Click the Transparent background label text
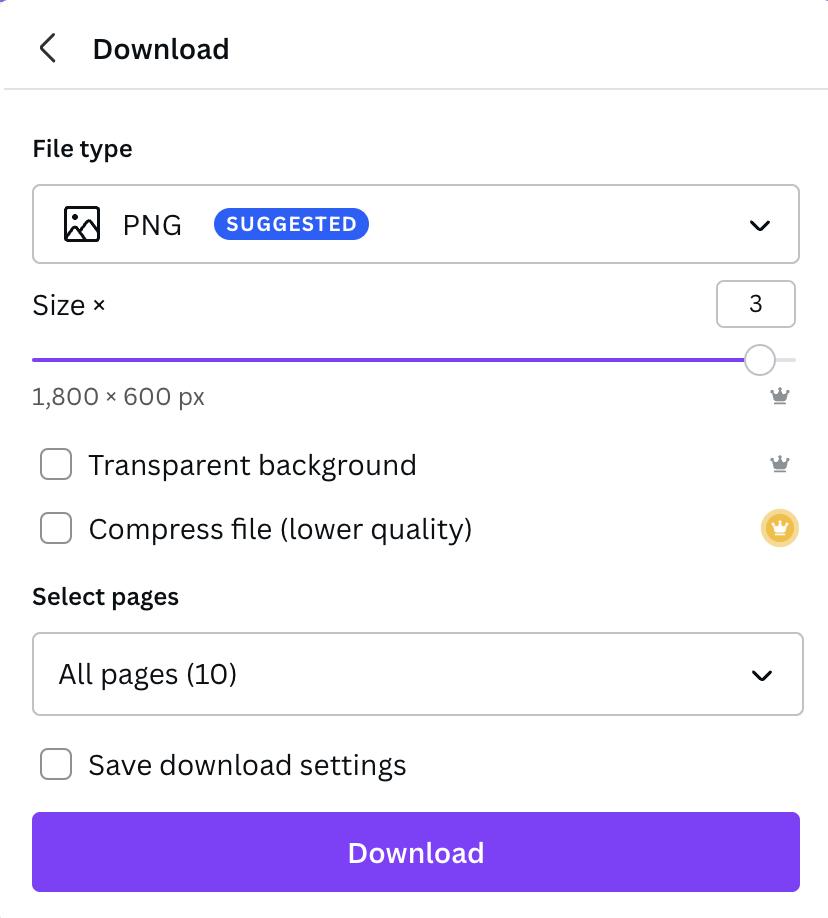 click(252, 465)
